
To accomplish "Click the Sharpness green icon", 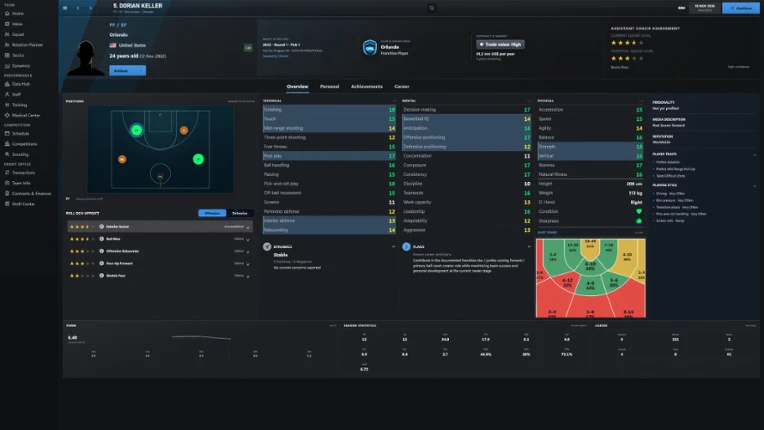I will (x=639, y=221).
